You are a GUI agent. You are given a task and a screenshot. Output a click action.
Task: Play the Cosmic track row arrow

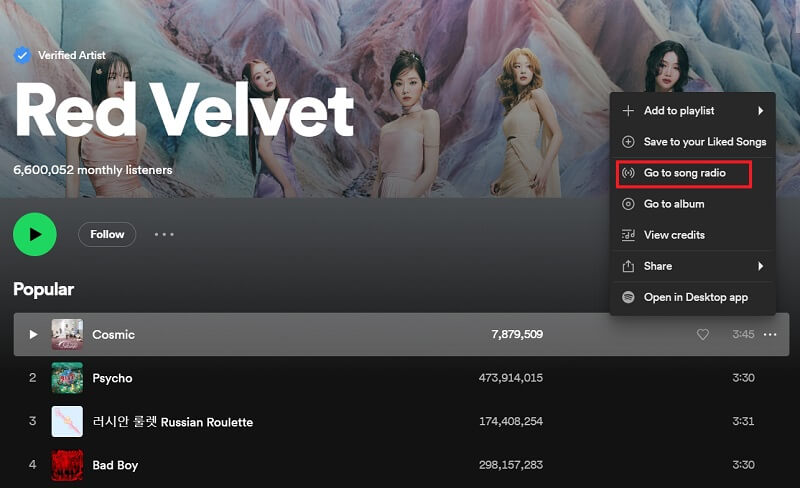point(33,334)
